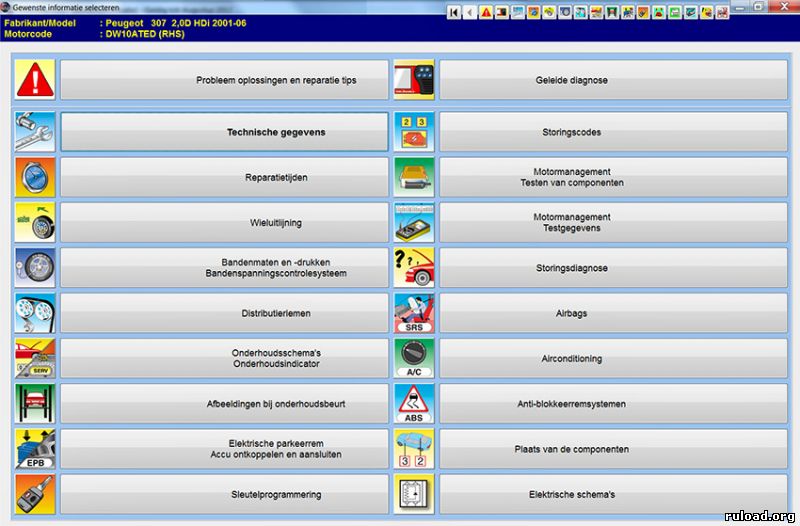Click the tyre shortcut in the top toolbar

565,12
